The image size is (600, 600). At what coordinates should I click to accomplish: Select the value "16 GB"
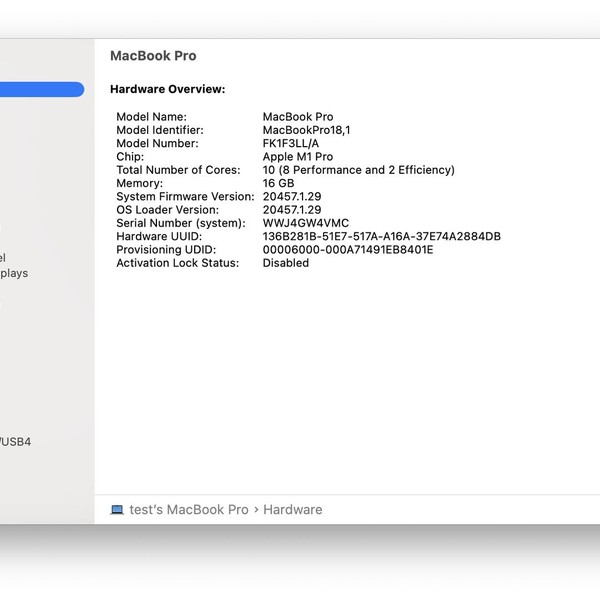pos(278,183)
